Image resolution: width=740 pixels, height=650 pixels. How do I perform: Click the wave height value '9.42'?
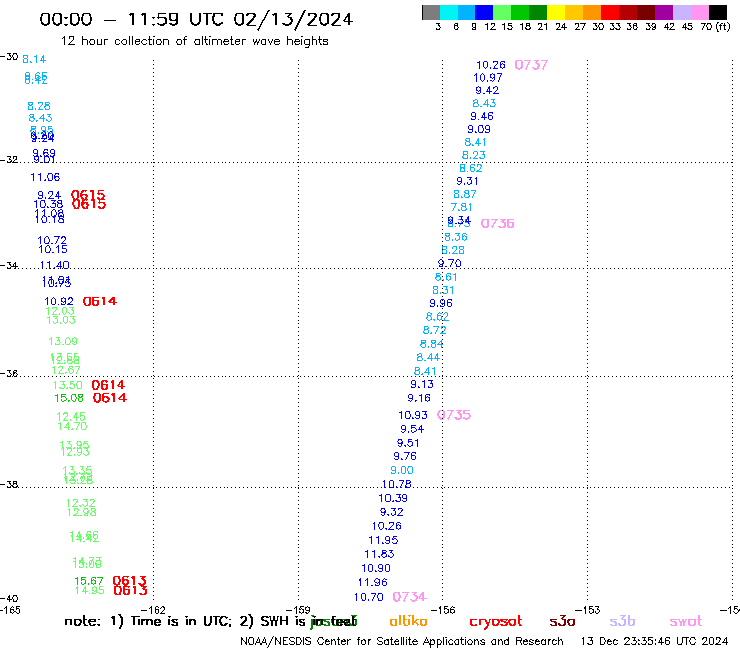[x=487, y=91]
